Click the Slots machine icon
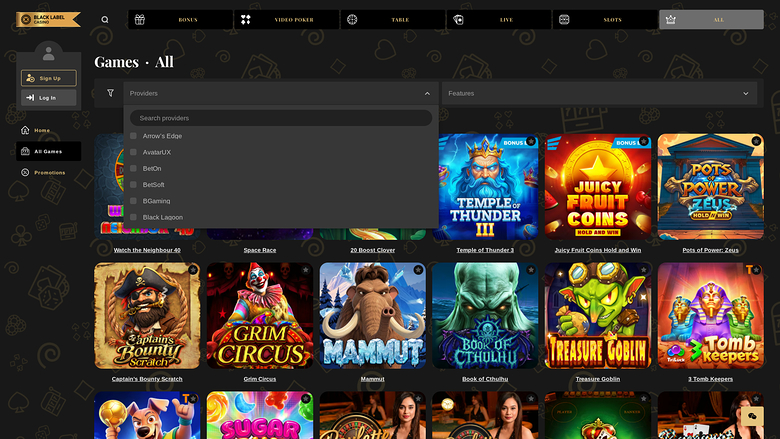The height and width of the screenshot is (439, 780). (x=564, y=19)
